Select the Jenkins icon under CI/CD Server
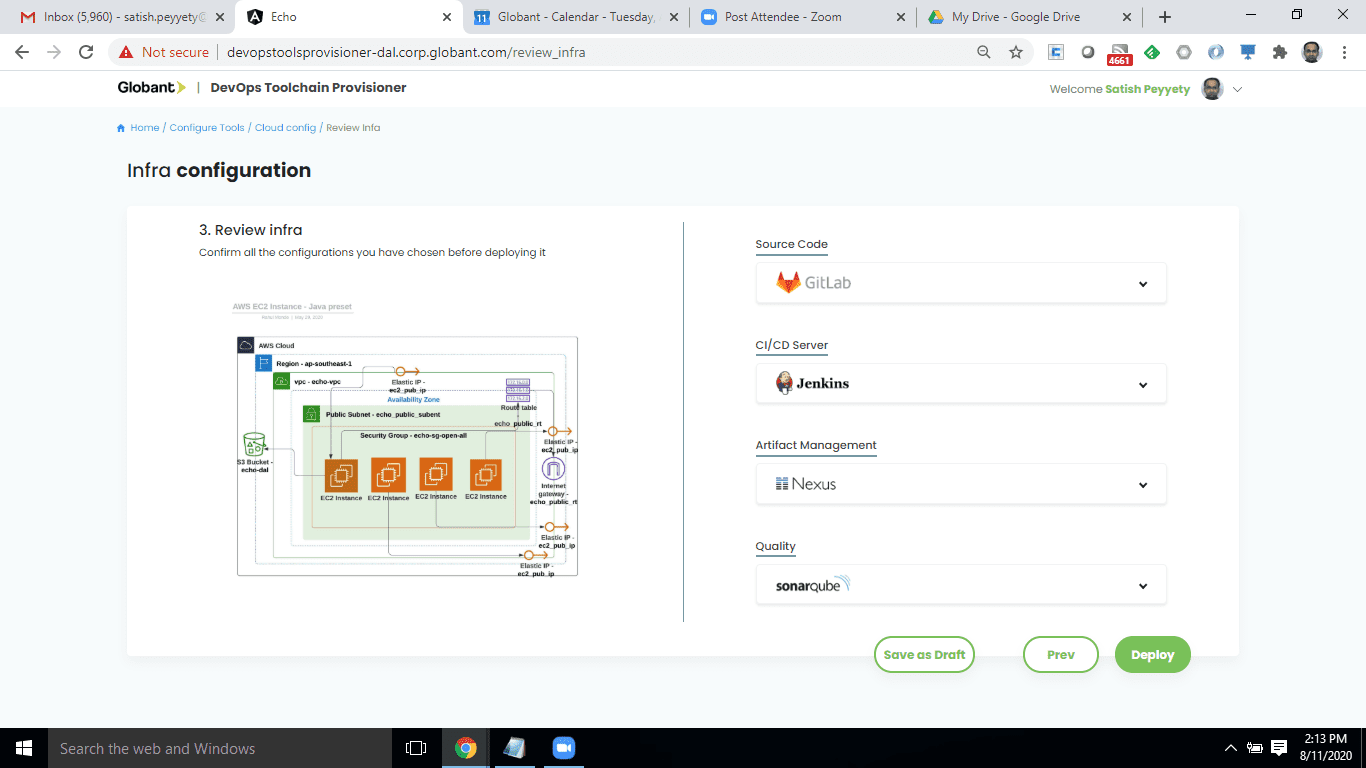Image resolution: width=1366 pixels, height=768 pixels. click(785, 383)
